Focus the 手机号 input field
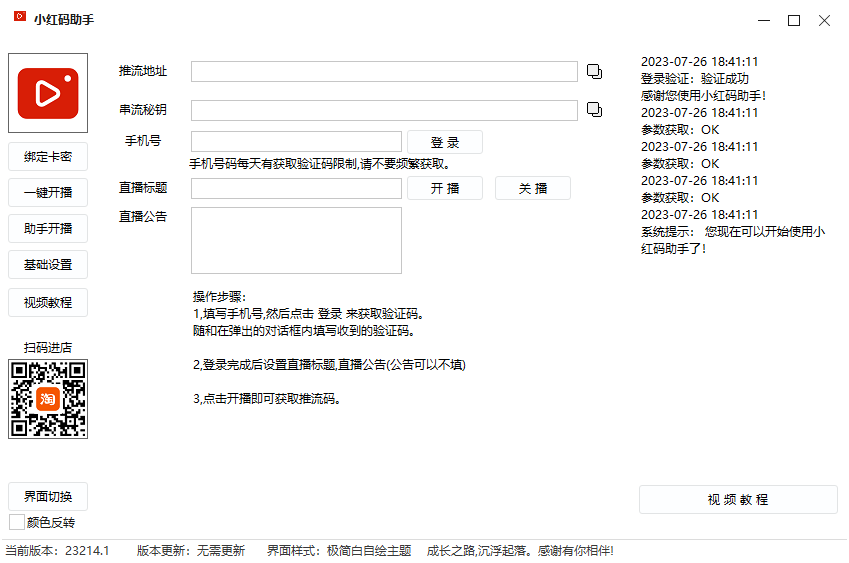The height and width of the screenshot is (563, 849). [296, 142]
